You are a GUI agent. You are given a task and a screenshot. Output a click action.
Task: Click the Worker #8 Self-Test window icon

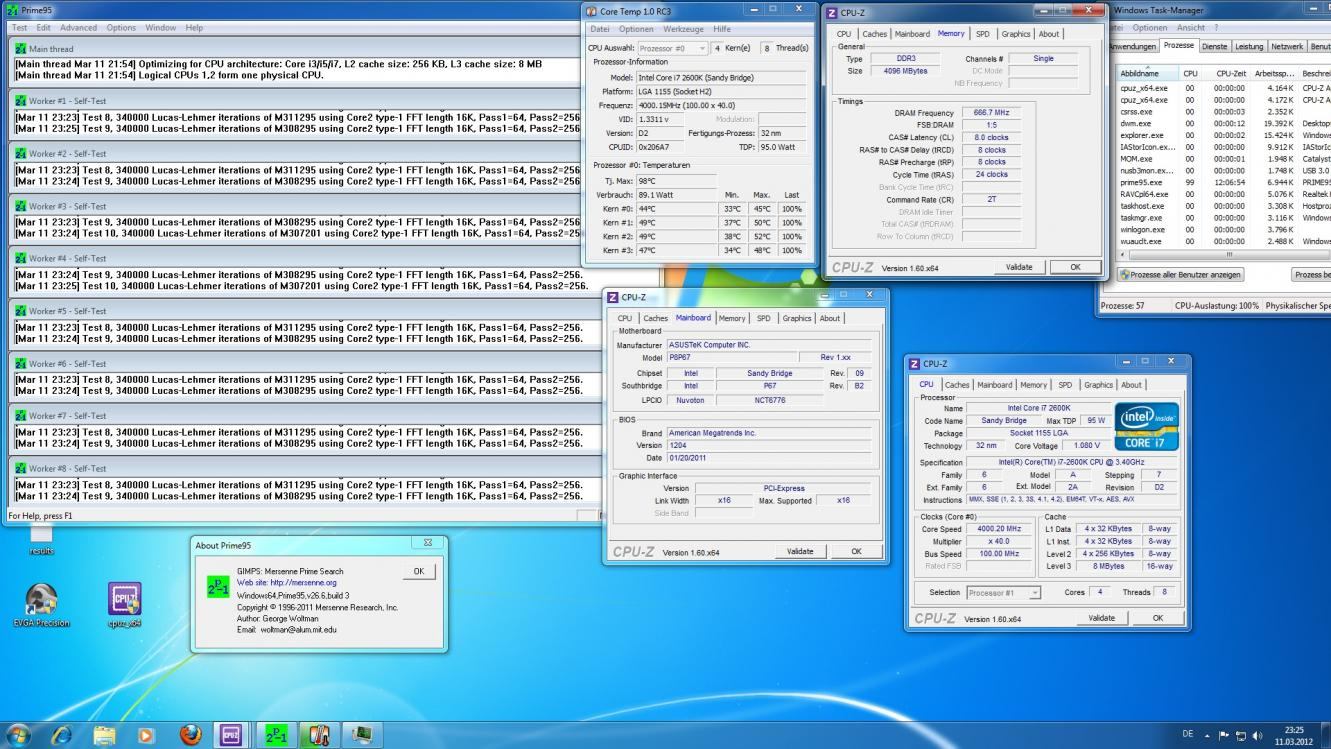21,468
